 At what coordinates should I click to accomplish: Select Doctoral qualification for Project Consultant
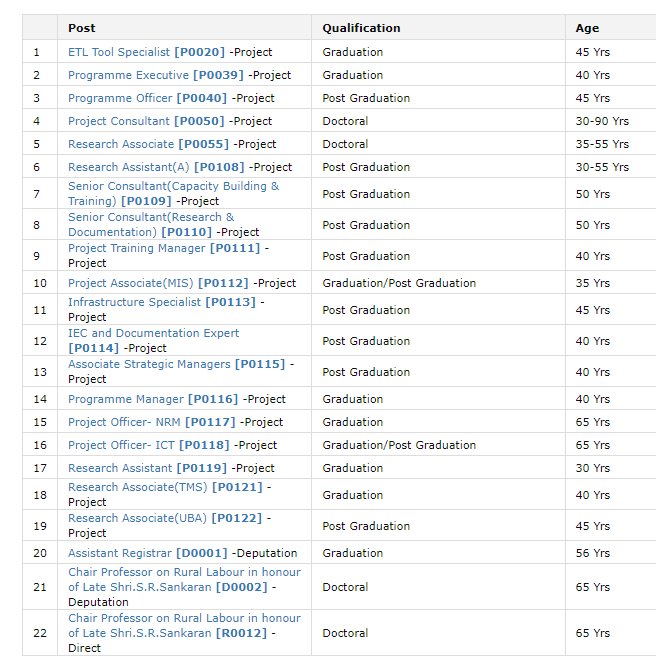tap(345, 121)
